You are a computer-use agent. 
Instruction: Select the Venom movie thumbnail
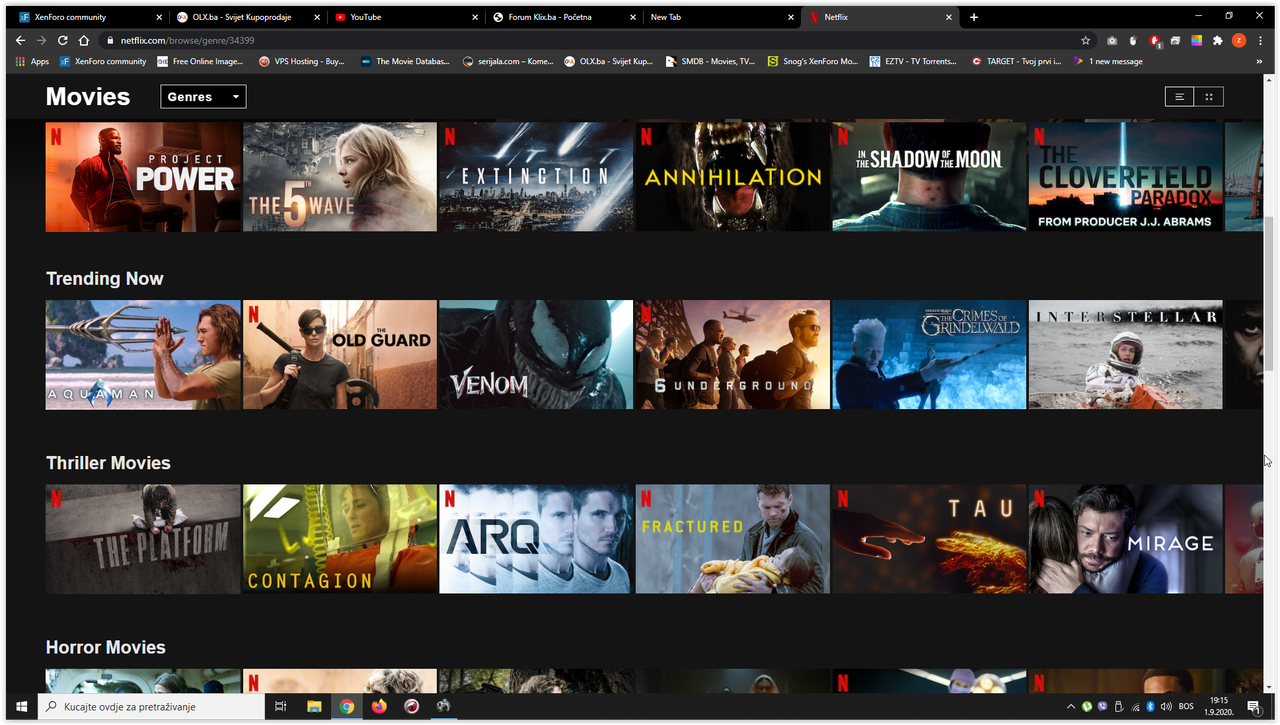tap(536, 355)
